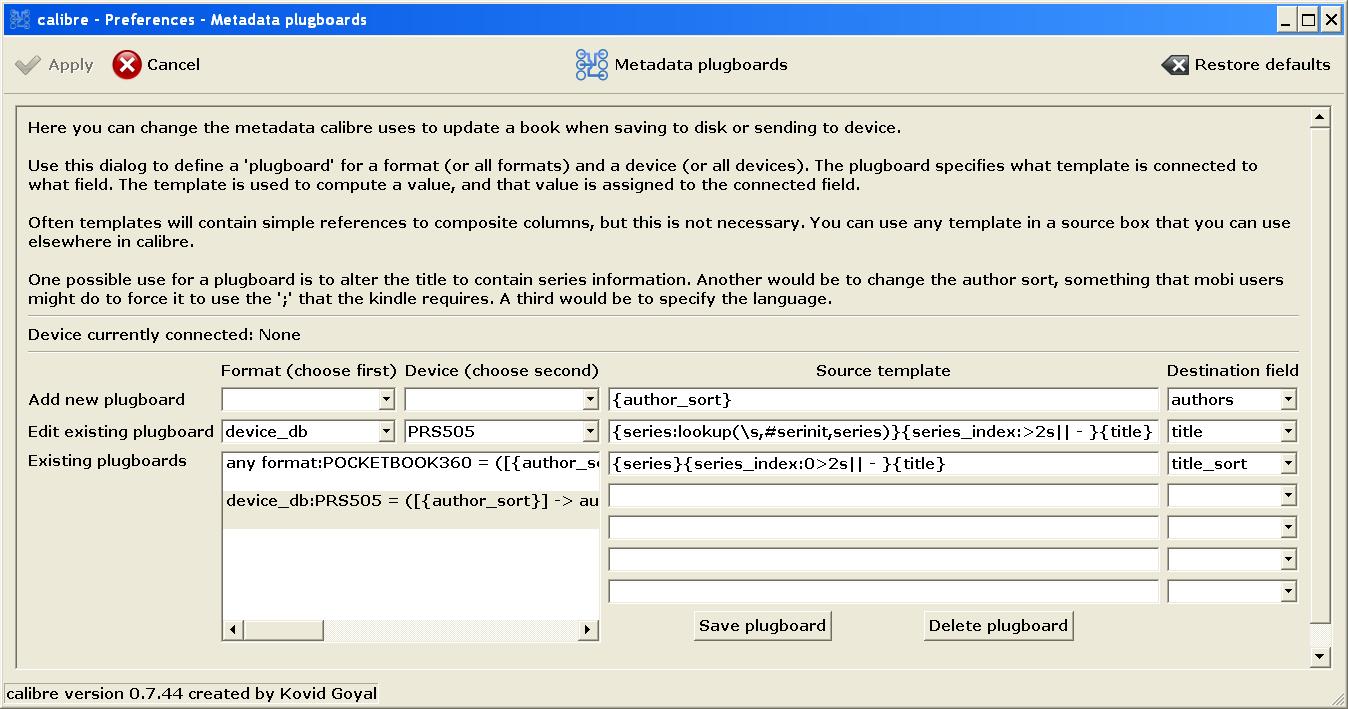
Task: Click the calibre icon in the title bar
Action: [x=19, y=19]
